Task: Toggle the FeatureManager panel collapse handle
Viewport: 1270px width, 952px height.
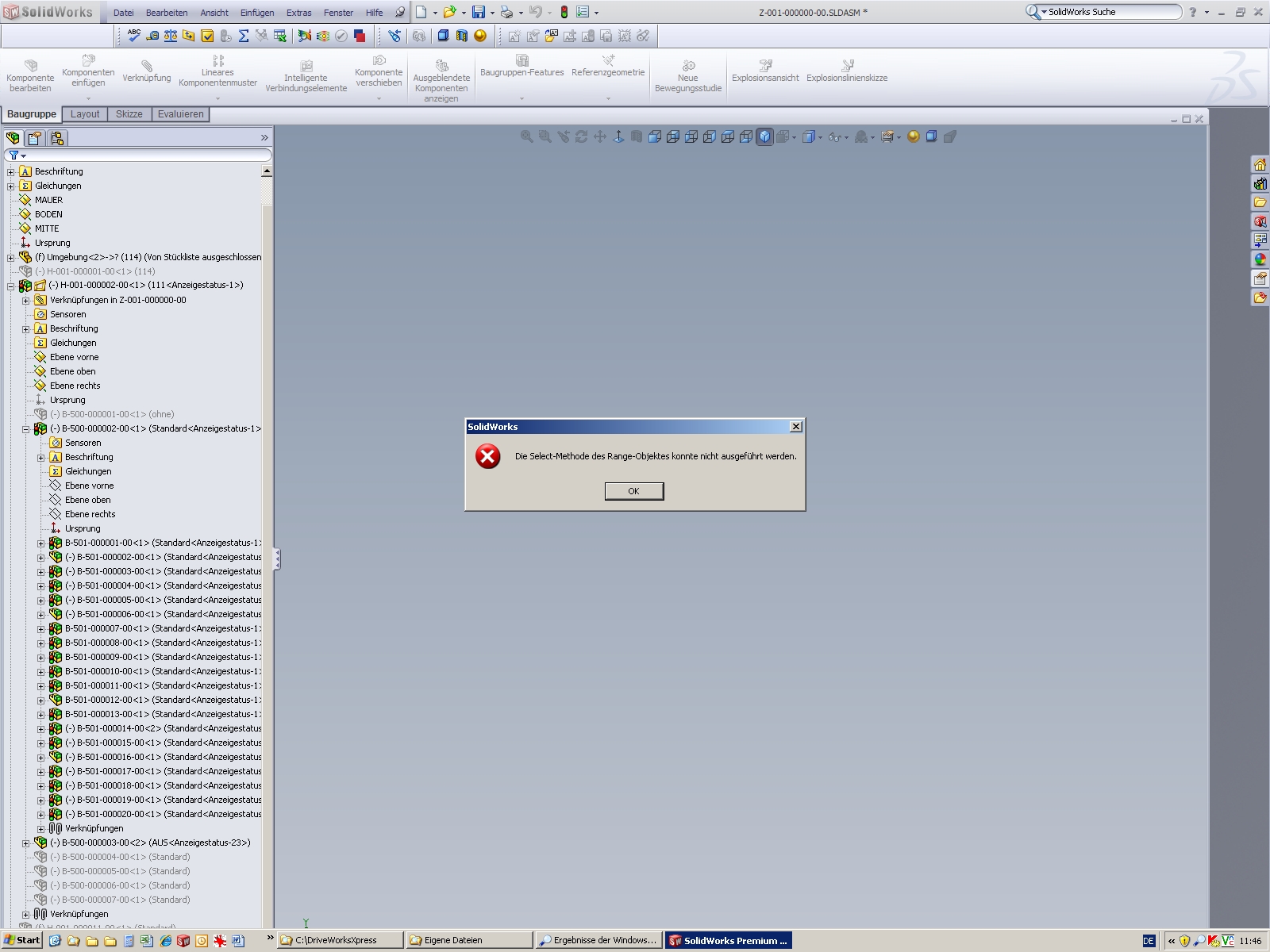Action: [x=276, y=559]
